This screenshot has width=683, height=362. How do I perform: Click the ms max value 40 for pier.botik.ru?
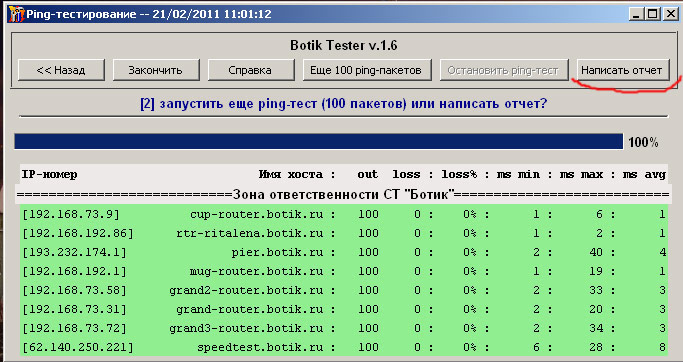[x=596, y=252]
